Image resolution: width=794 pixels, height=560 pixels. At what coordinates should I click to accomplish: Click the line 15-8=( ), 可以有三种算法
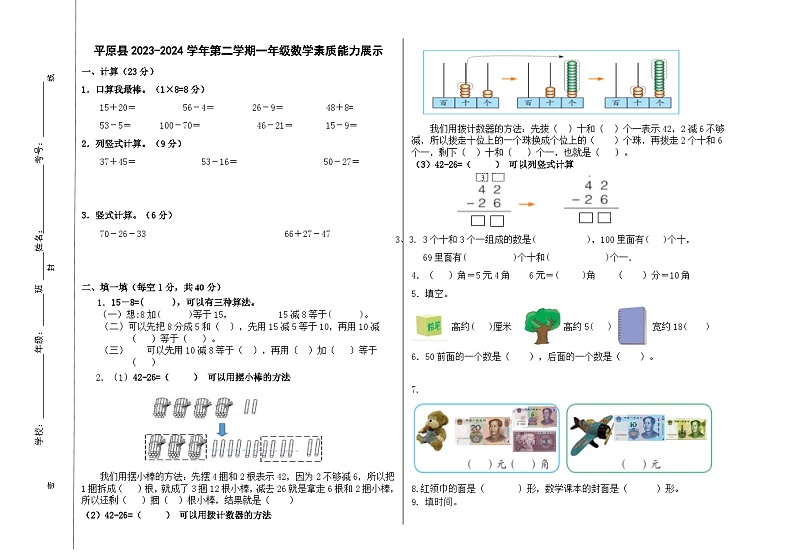point(176,302)
